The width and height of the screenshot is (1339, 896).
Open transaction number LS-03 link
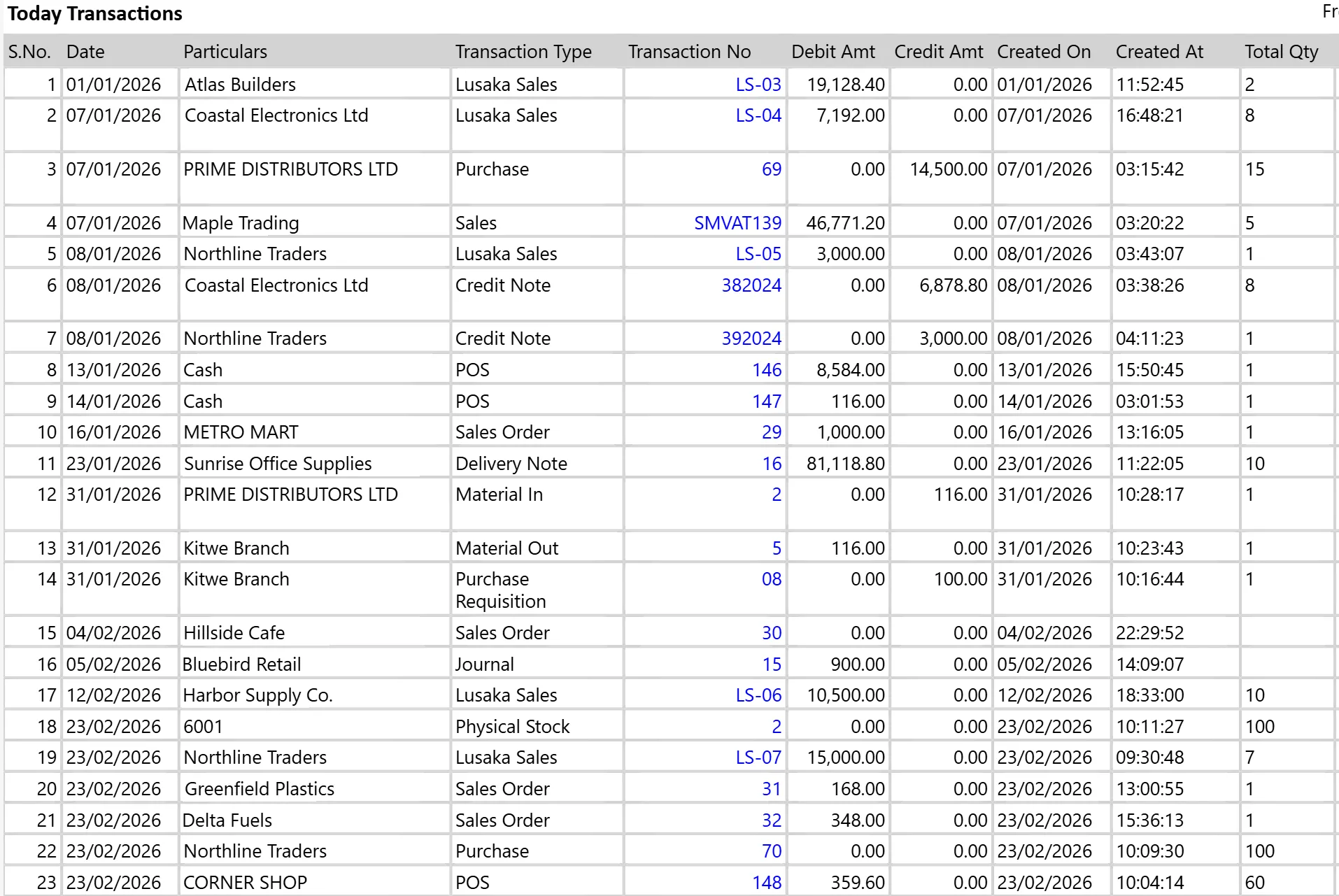click(758, 85)
